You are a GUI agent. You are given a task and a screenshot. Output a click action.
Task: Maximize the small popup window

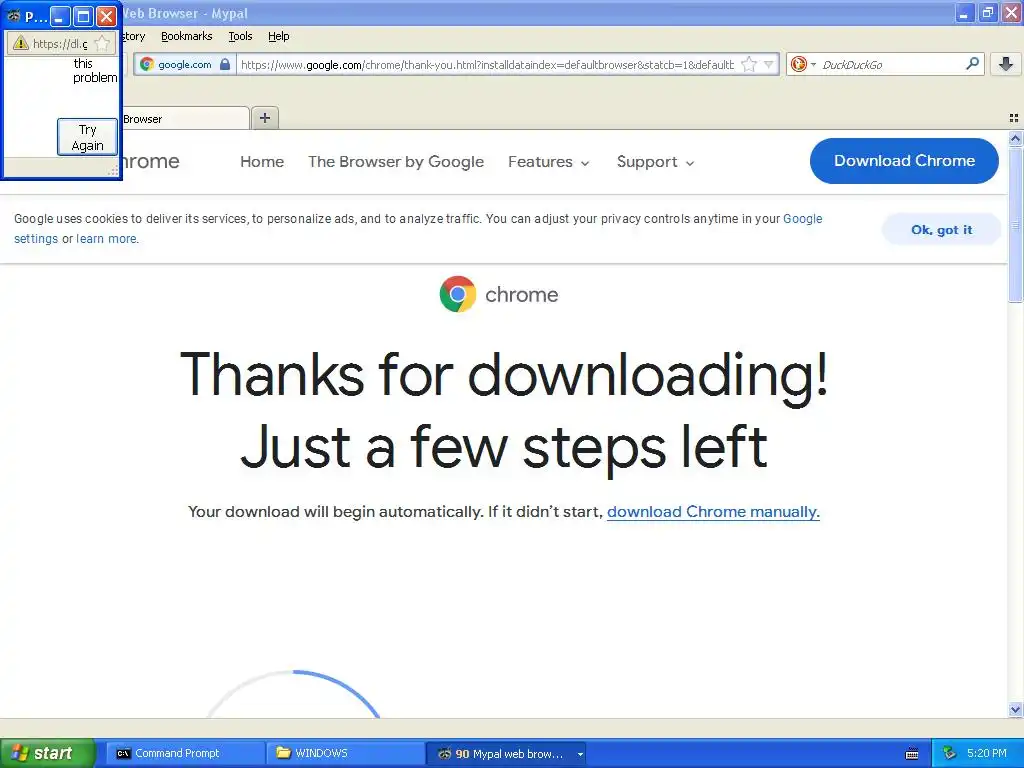click(83, 16)
